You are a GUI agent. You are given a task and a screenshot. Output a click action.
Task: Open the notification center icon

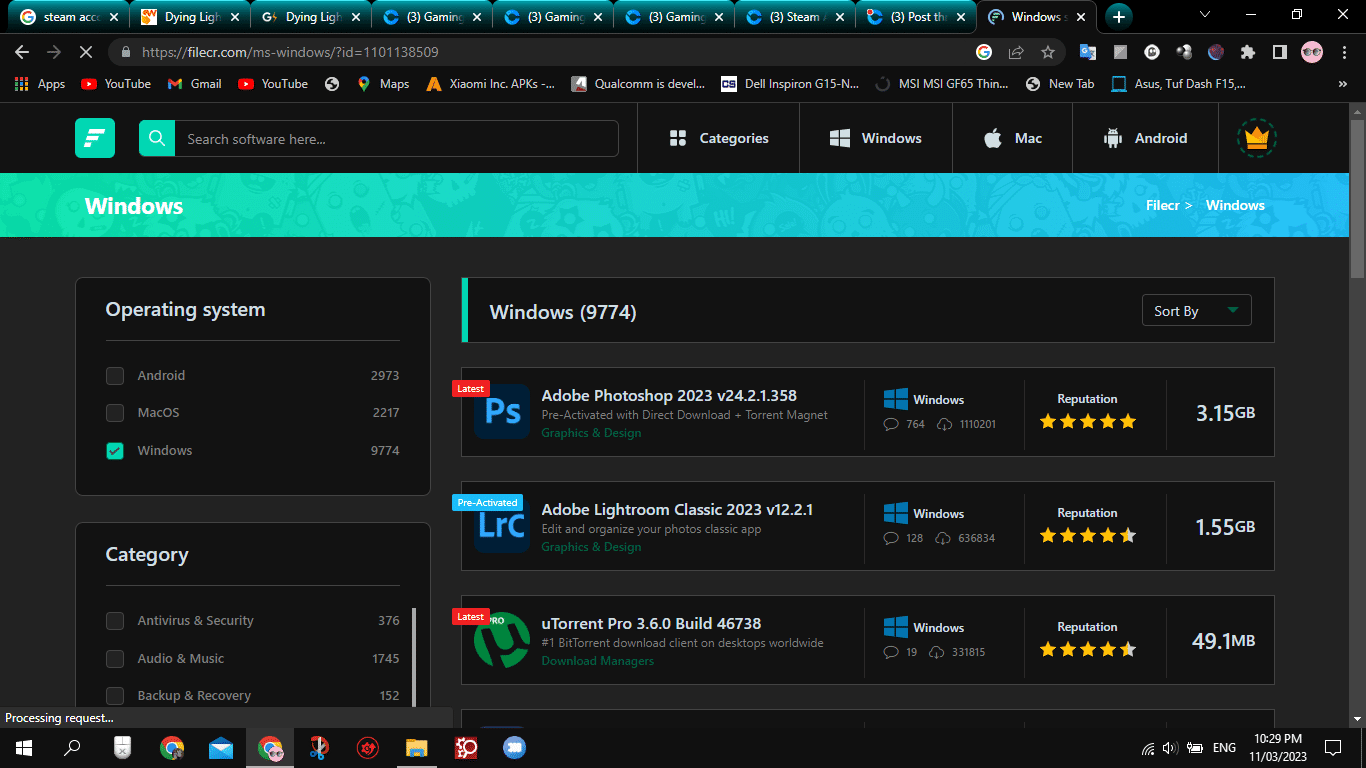click(1333, 747)
